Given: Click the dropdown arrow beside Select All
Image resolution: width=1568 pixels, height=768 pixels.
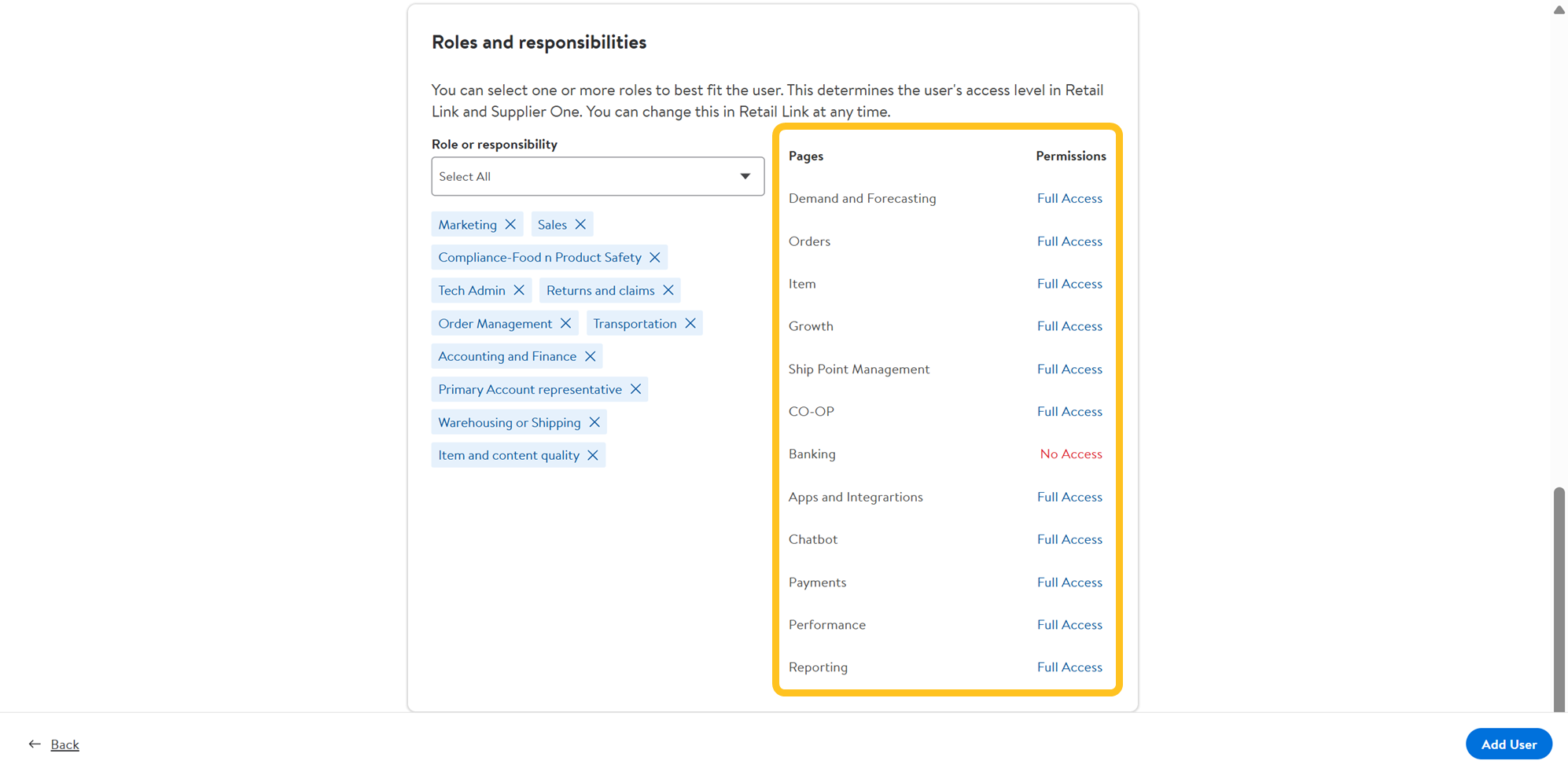Looking at the screenshot, I should point(745,177).
